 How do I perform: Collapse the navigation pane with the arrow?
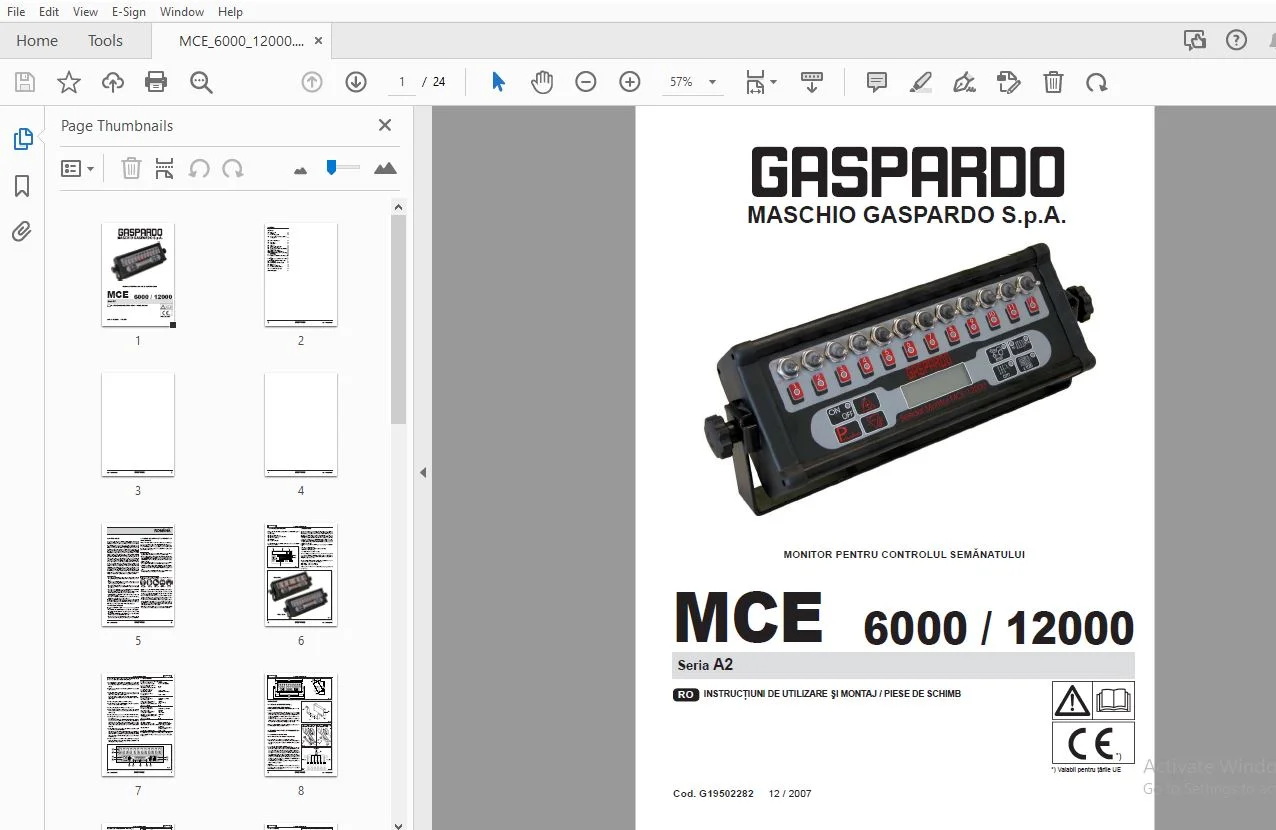423,472
